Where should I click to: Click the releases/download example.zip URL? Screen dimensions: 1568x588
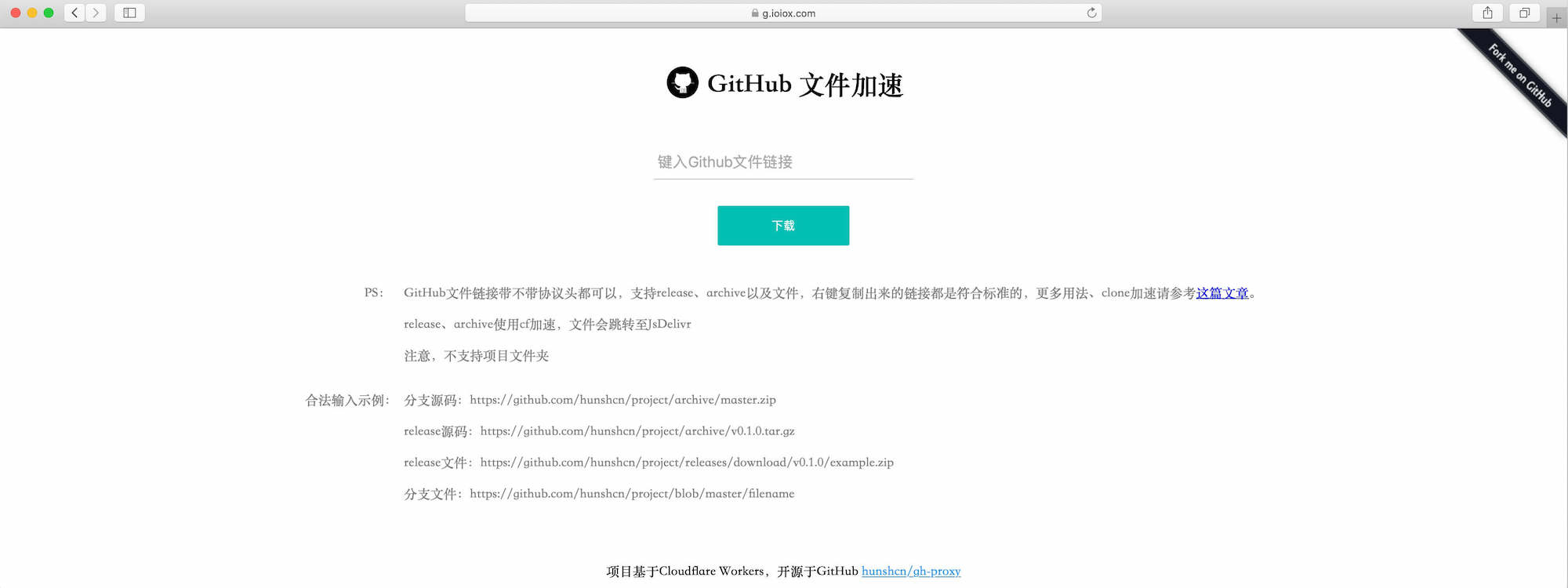point(687,463)
